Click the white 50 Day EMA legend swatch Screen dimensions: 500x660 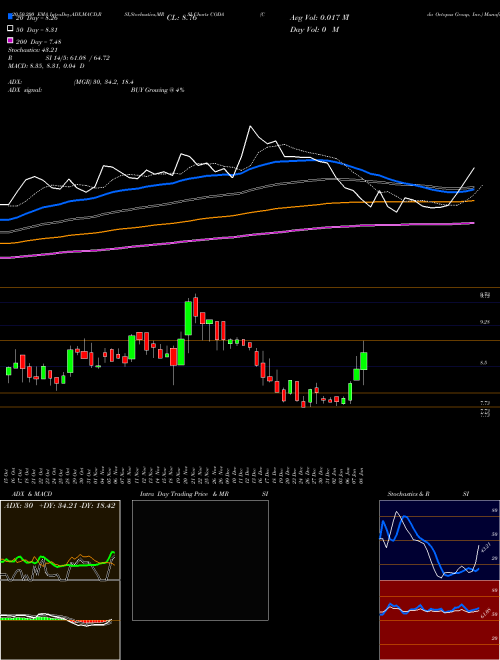pos(10,29)
